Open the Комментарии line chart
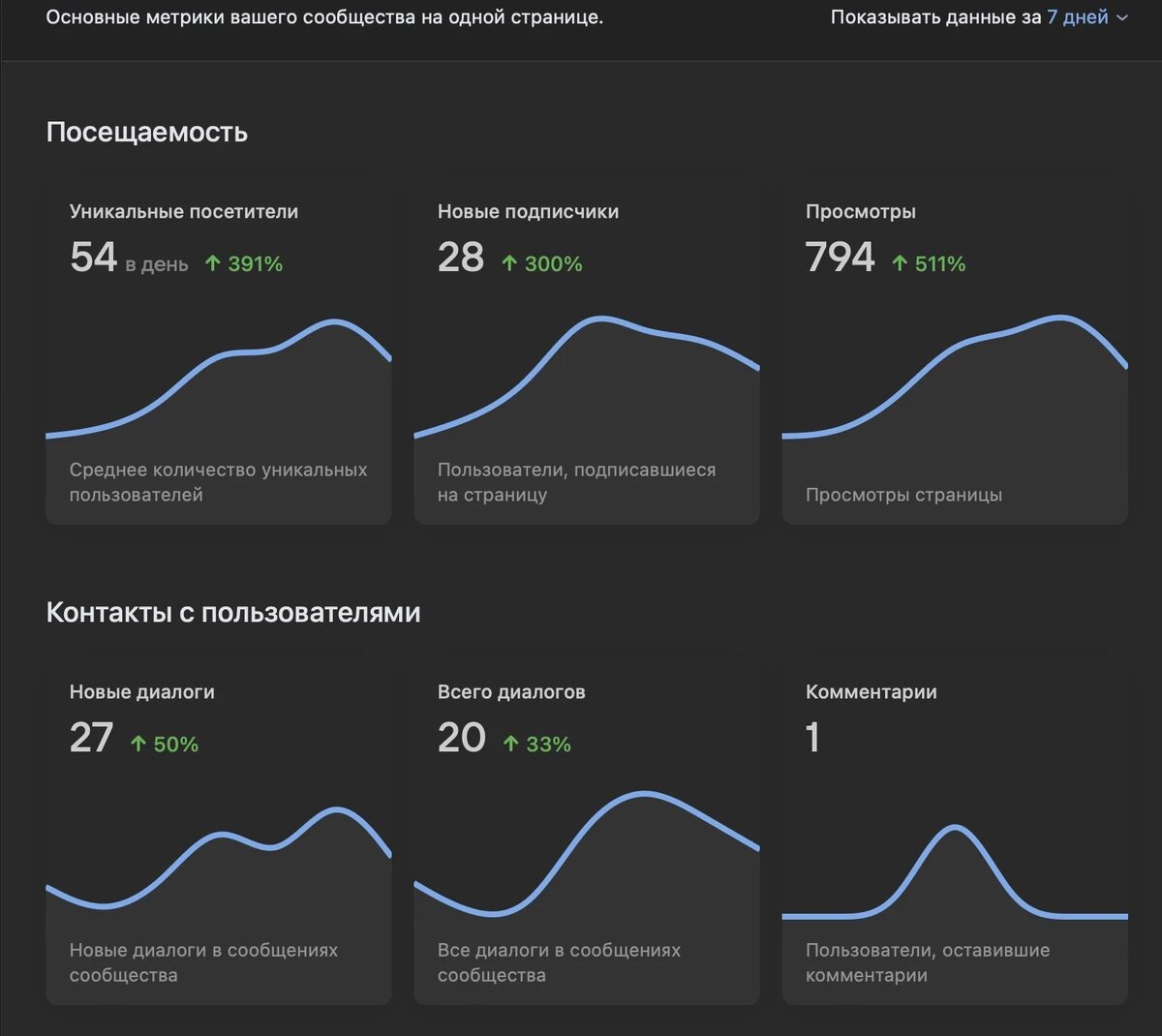 point(955,871)
